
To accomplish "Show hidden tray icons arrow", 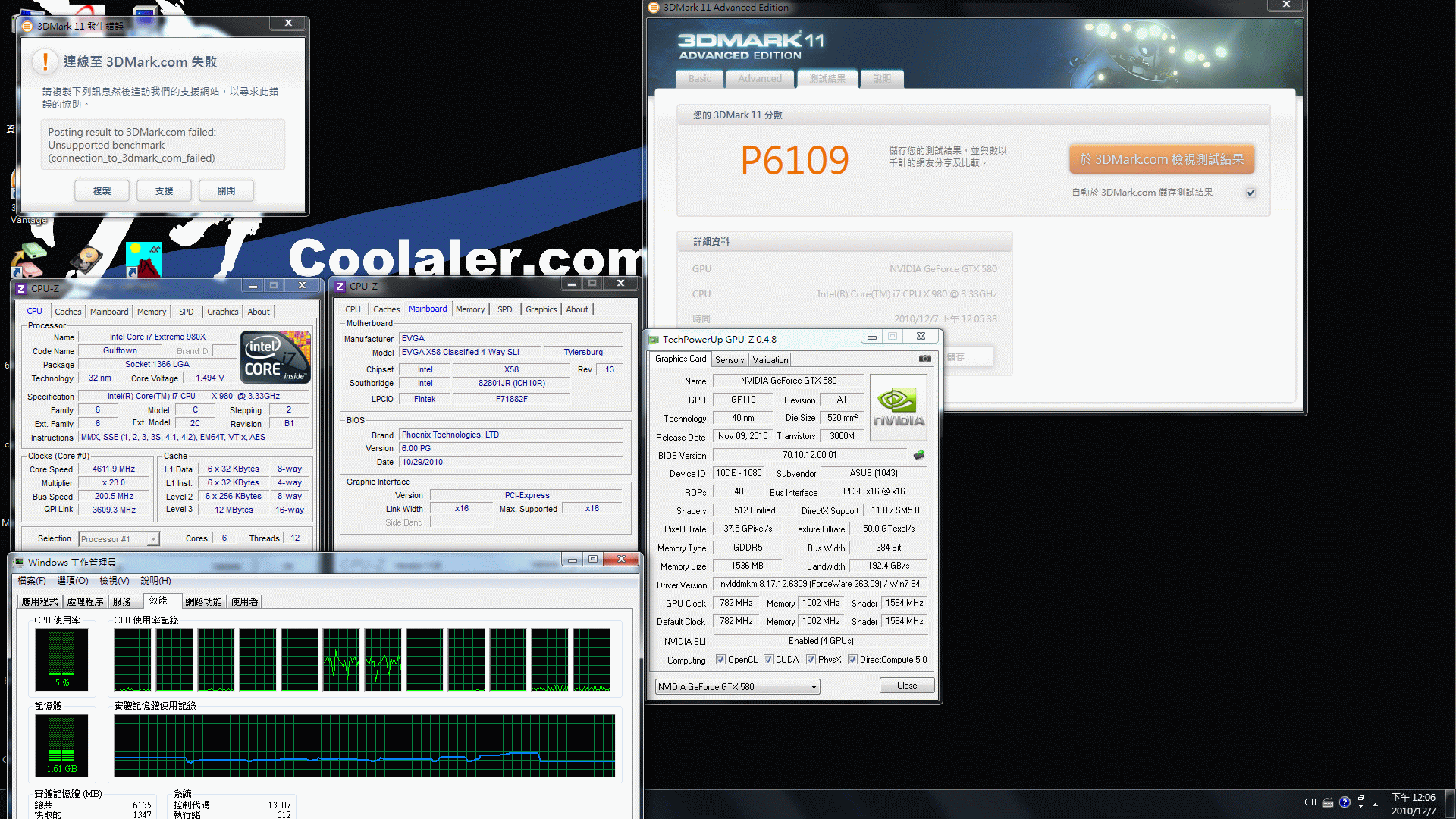I will pos(1375,805).
